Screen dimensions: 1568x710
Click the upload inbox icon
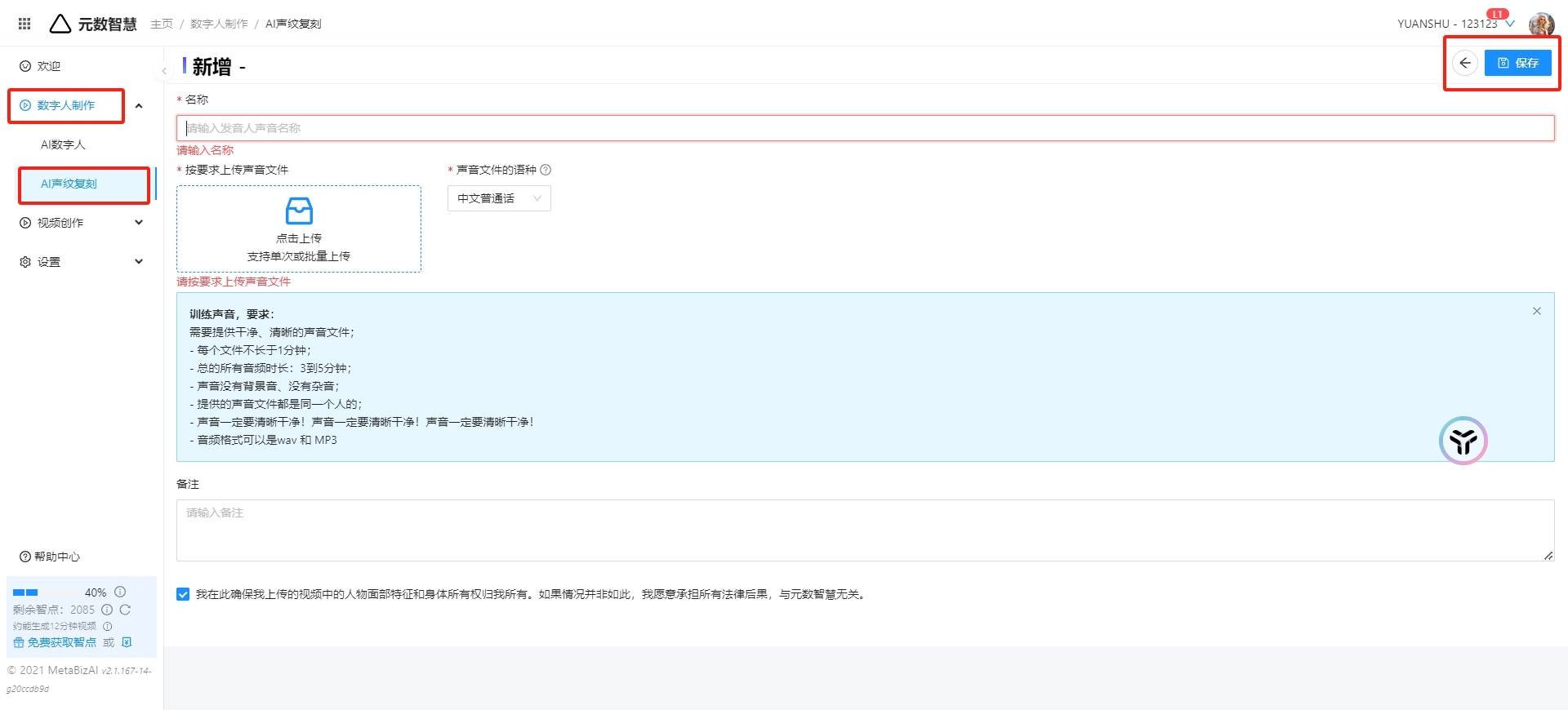tap(299, 211)
